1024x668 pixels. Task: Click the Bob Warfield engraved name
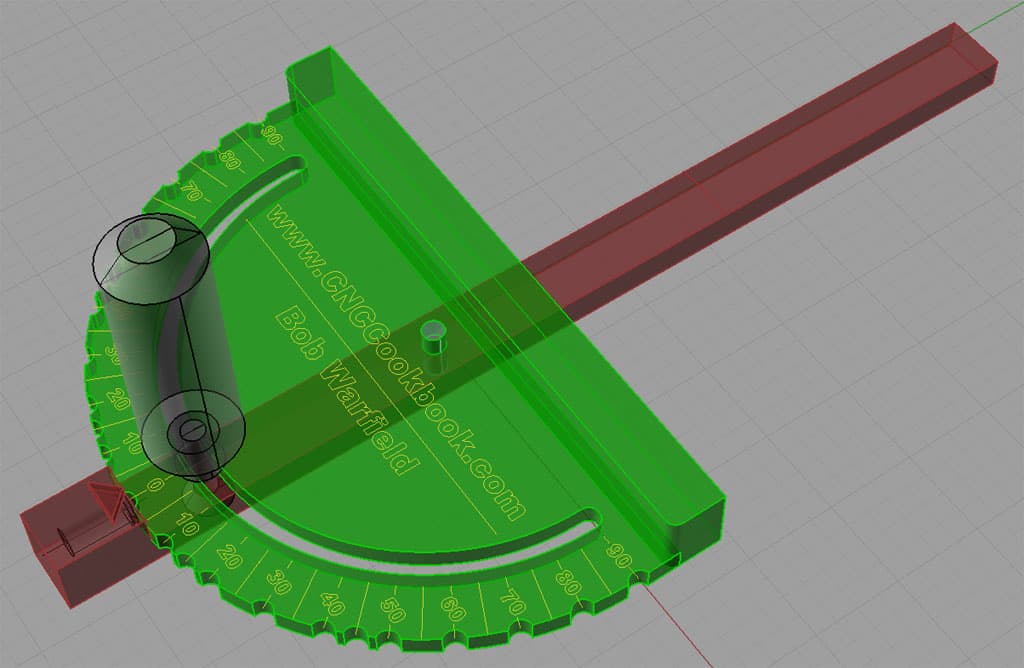point(350,390)
